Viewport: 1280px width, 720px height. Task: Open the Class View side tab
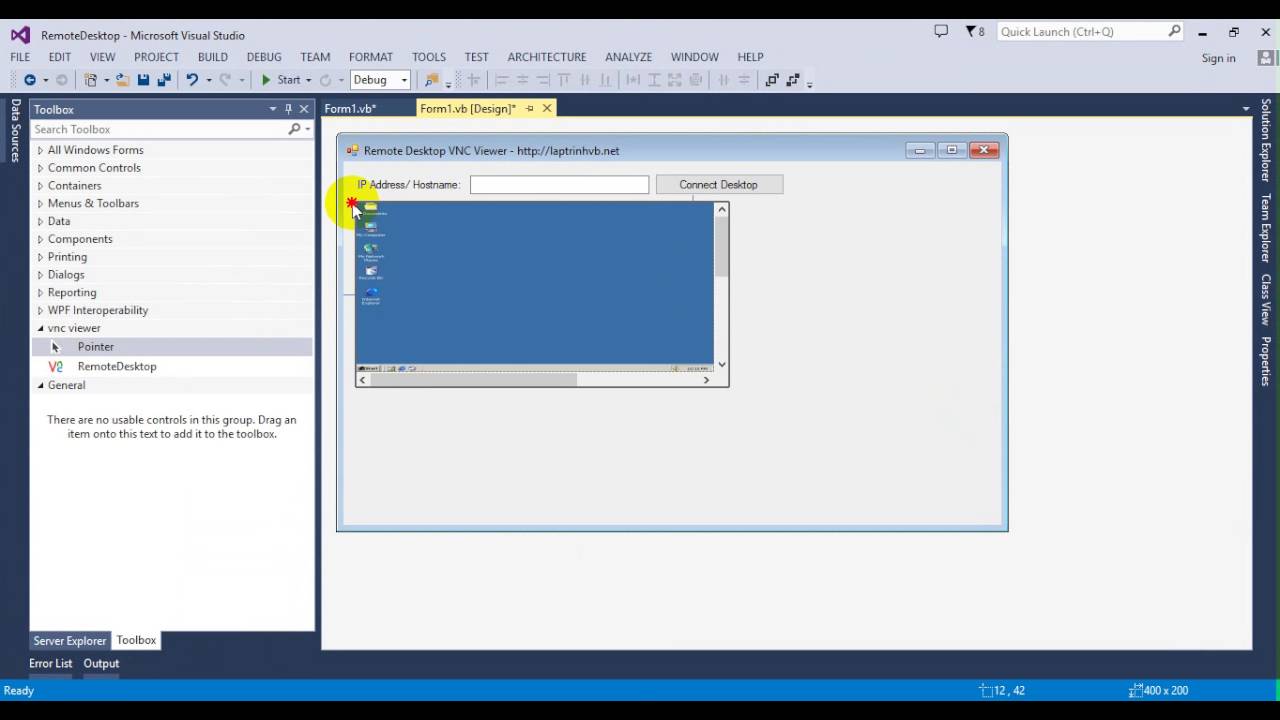coord(1265,299)
